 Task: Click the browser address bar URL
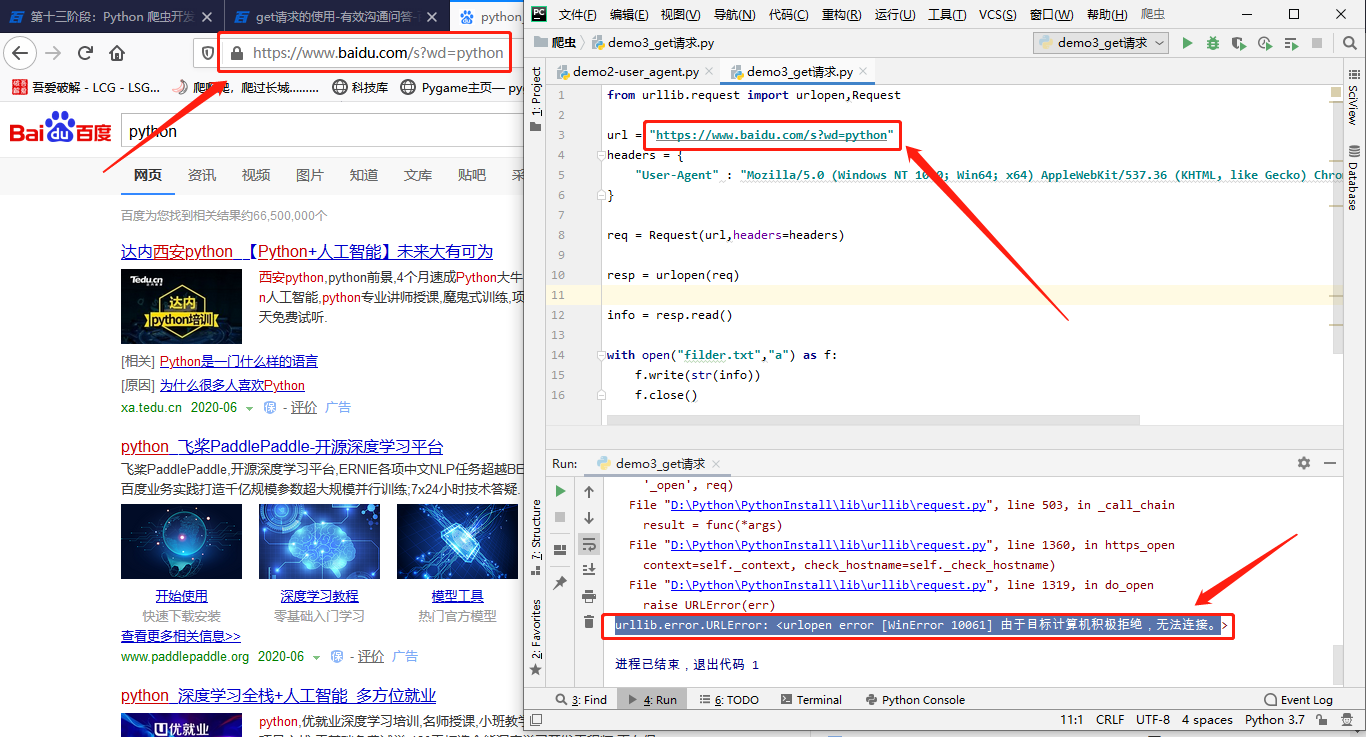[x=378, y=53]
